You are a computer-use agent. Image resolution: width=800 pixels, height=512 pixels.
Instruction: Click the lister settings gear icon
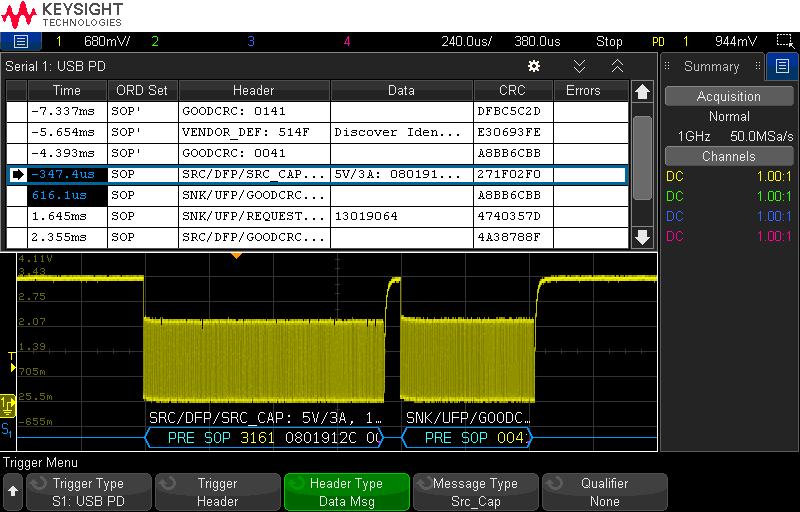click(x=534, y=66)
